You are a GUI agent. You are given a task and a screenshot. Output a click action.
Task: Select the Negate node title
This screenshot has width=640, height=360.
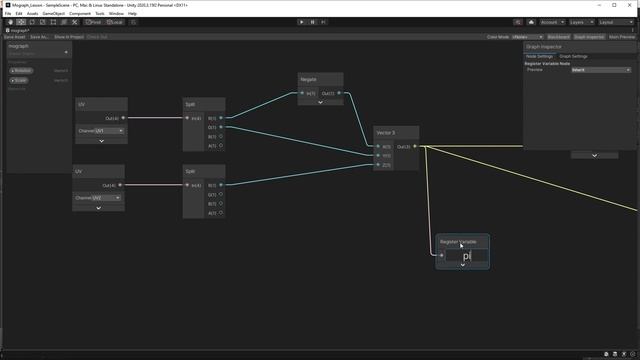pyautogui.click(x=309, y=79)
